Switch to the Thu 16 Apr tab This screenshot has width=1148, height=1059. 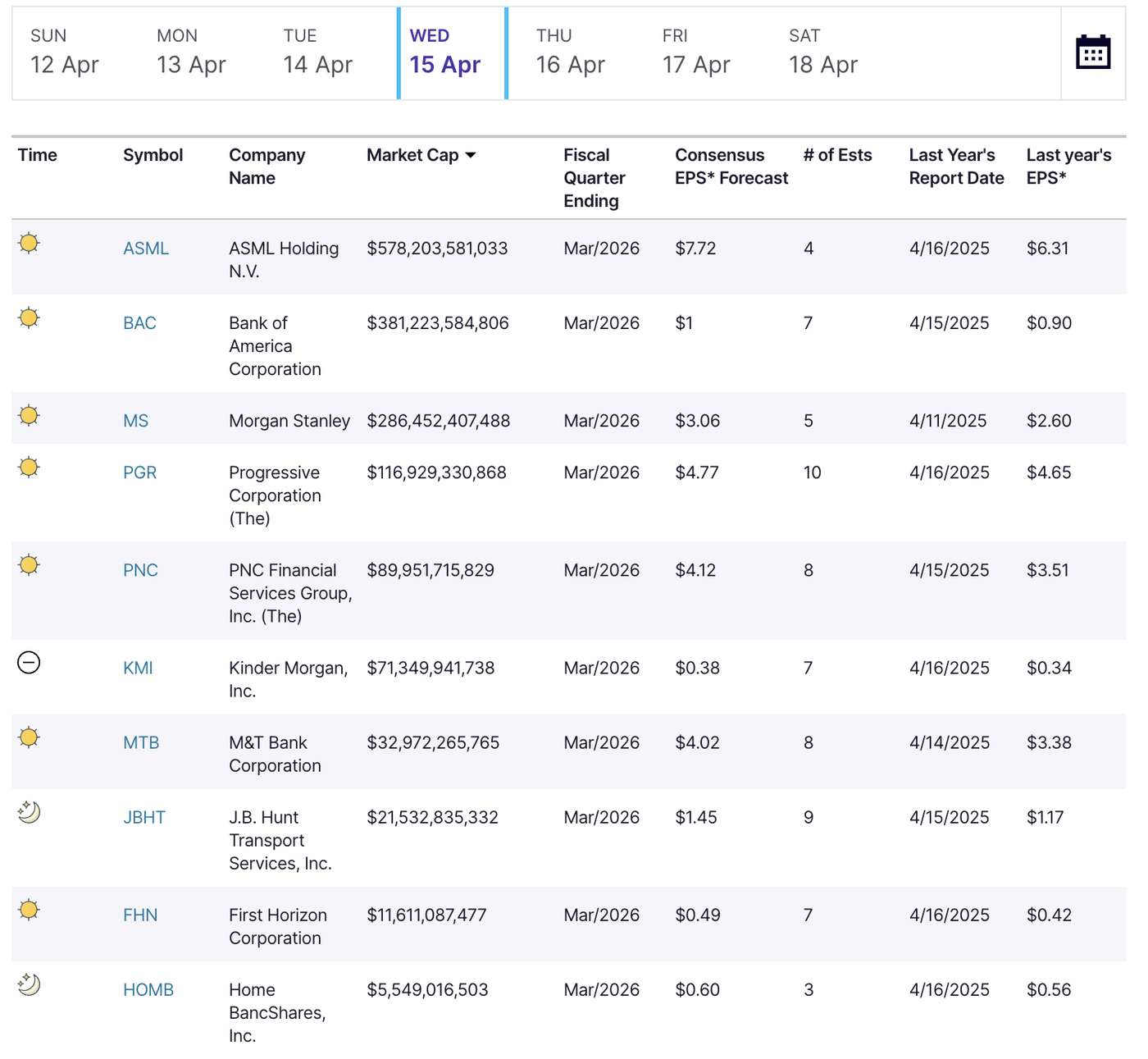point(571,52)
